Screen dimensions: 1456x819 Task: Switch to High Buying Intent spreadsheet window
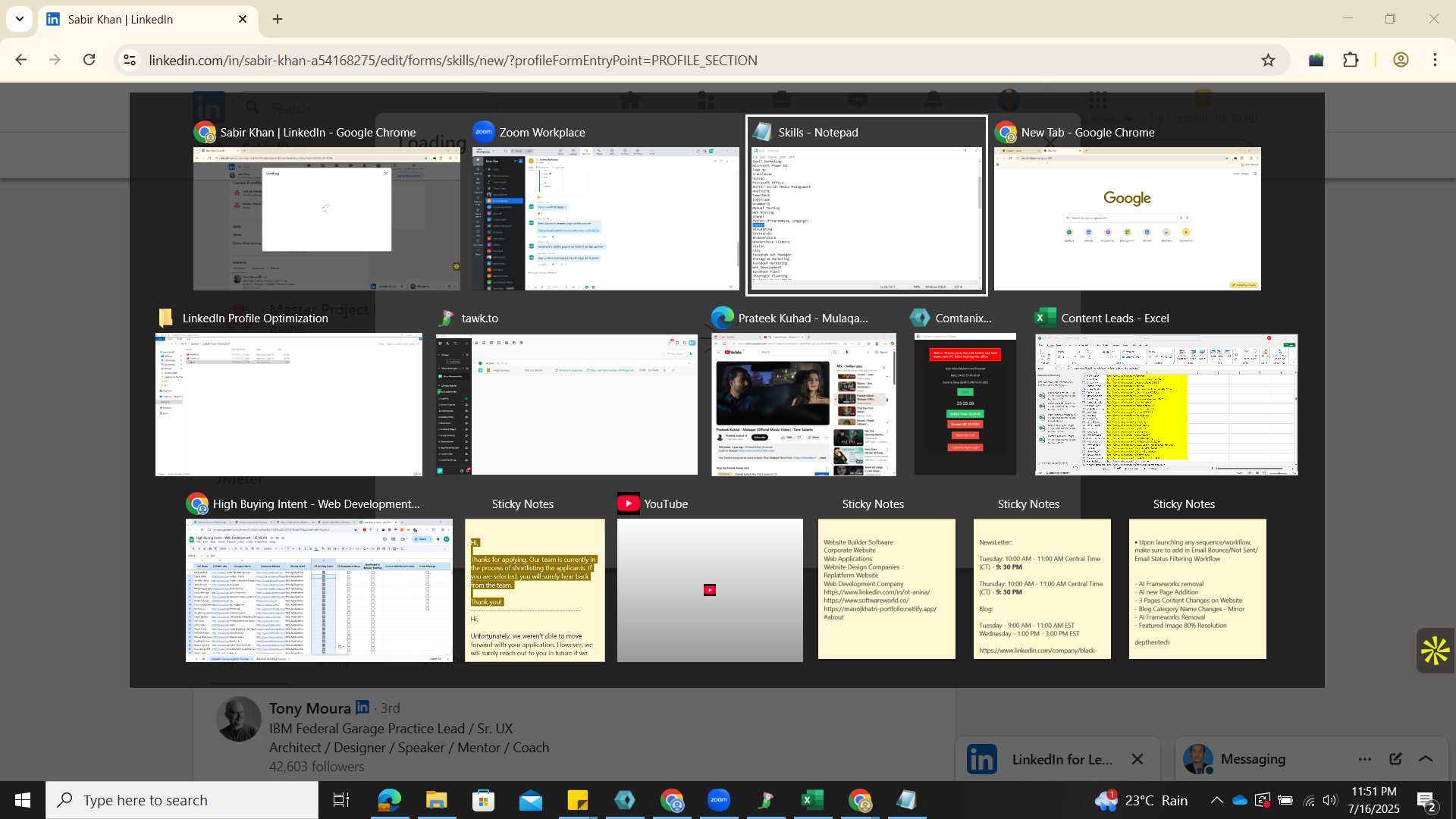pyautogui.click(x=318, y=590)
